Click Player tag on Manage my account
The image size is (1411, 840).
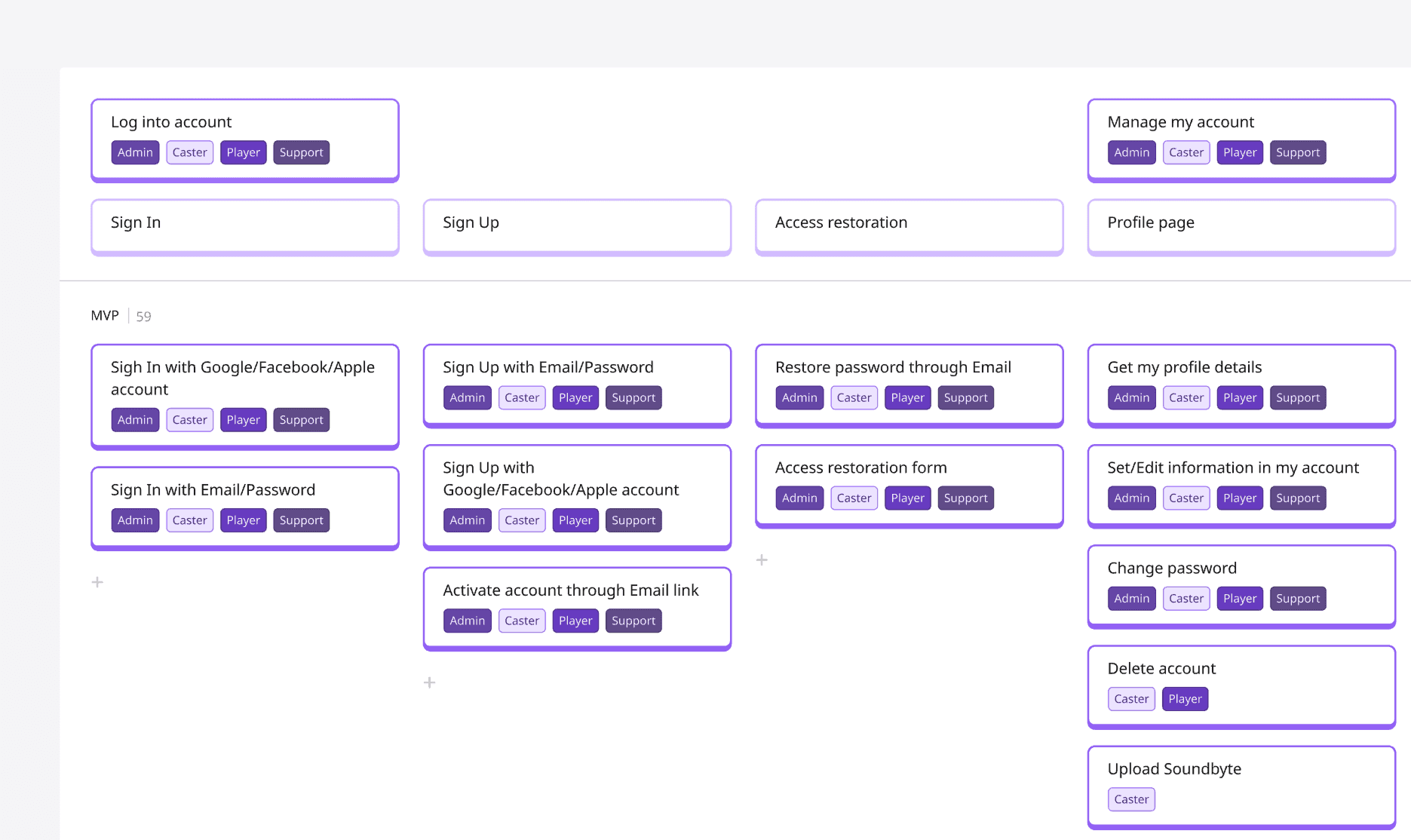pyautogui.click(x=1240, y=152)
